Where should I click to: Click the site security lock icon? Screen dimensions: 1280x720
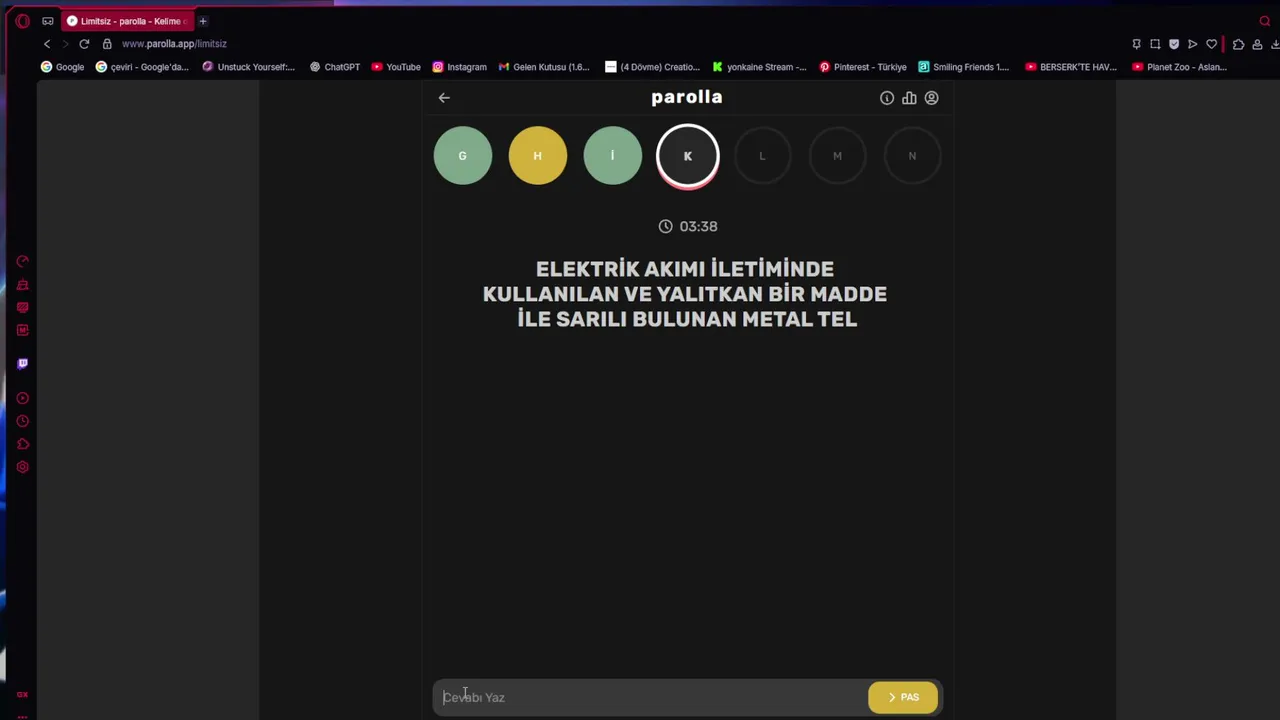click(x=107, y=44)
